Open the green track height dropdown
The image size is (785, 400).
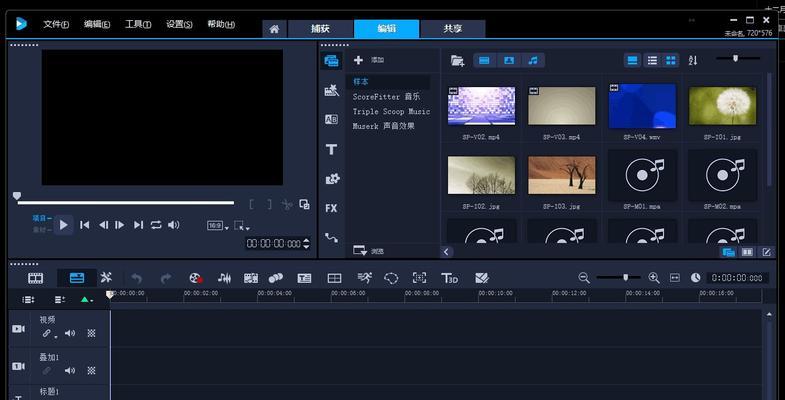pyautogui.click(x=87, y=300)
